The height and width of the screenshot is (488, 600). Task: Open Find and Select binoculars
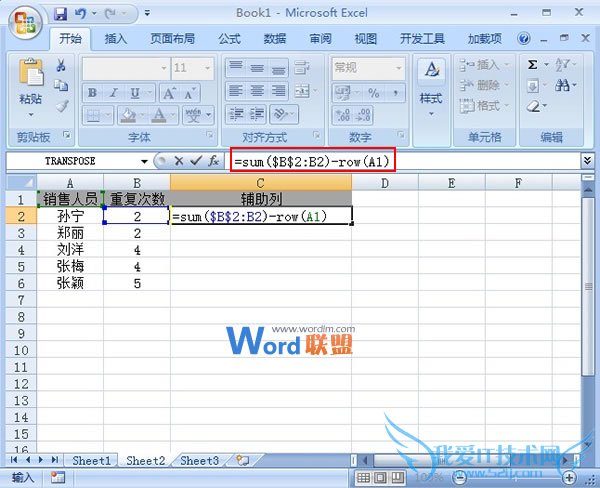click(x=562, y=85)
